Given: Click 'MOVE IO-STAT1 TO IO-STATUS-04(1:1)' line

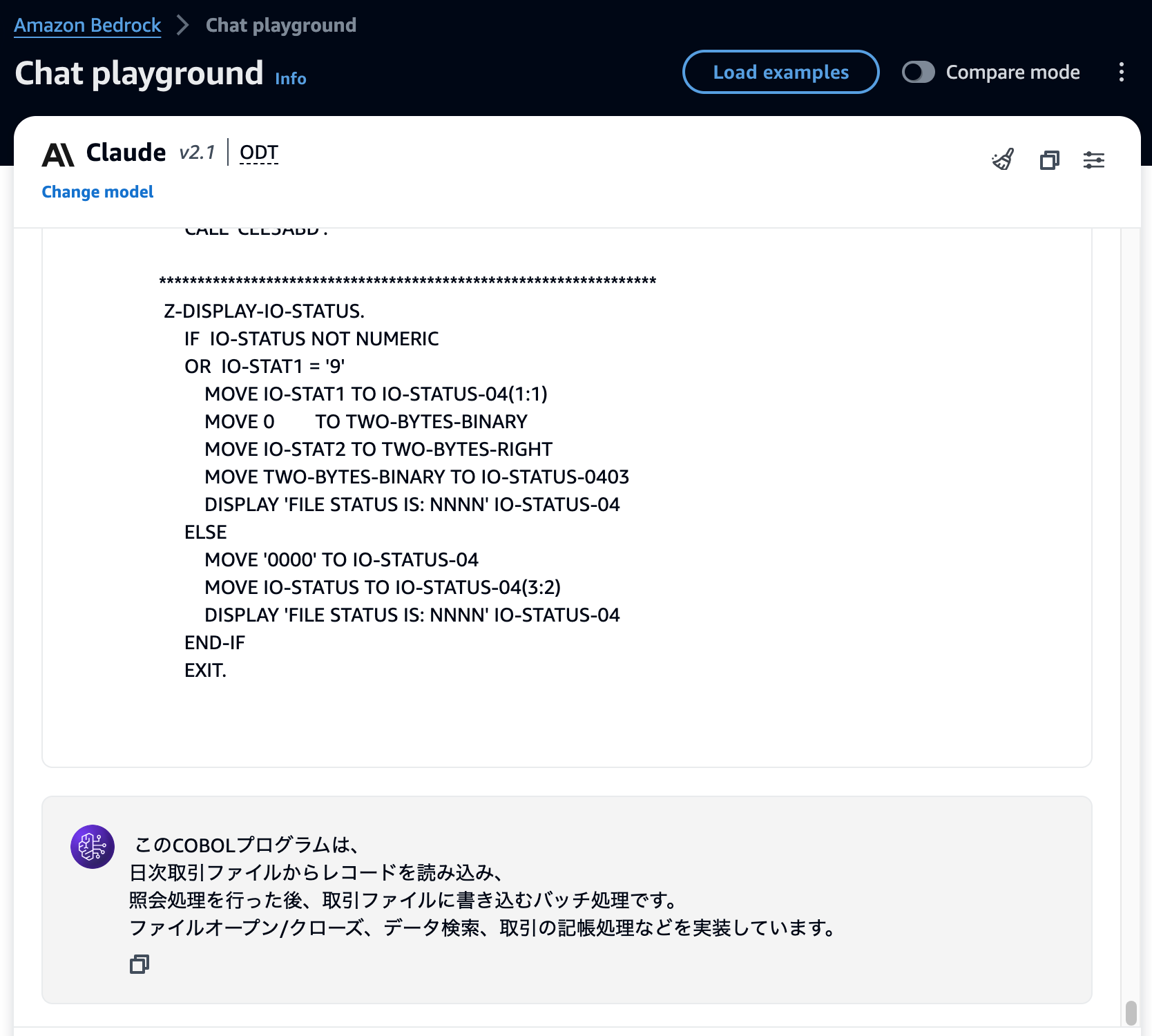Looking at the screenshot, I should click(x=376, y=394).
